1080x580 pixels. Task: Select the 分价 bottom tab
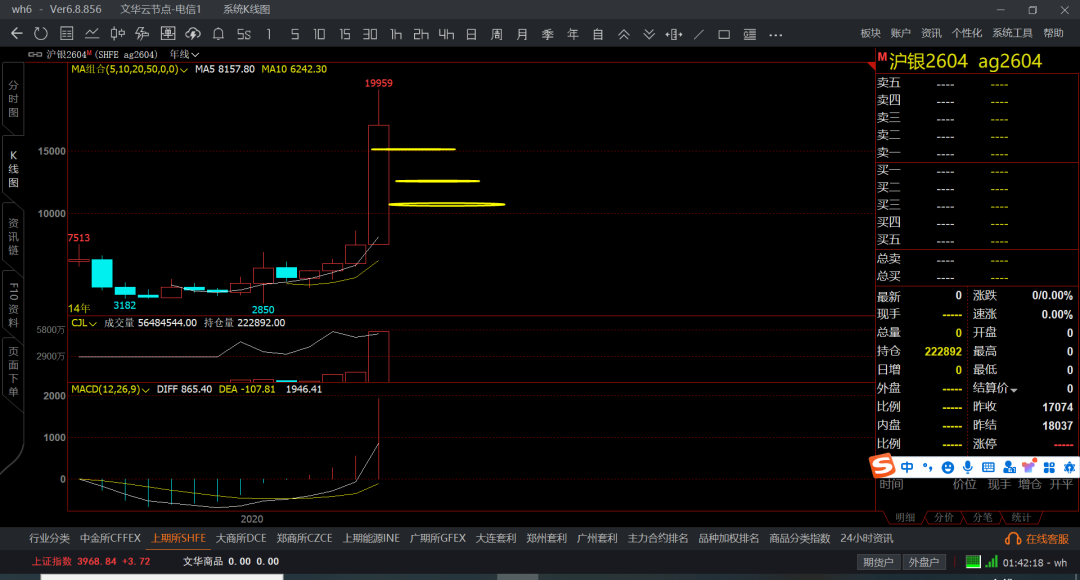coord(944,517)
